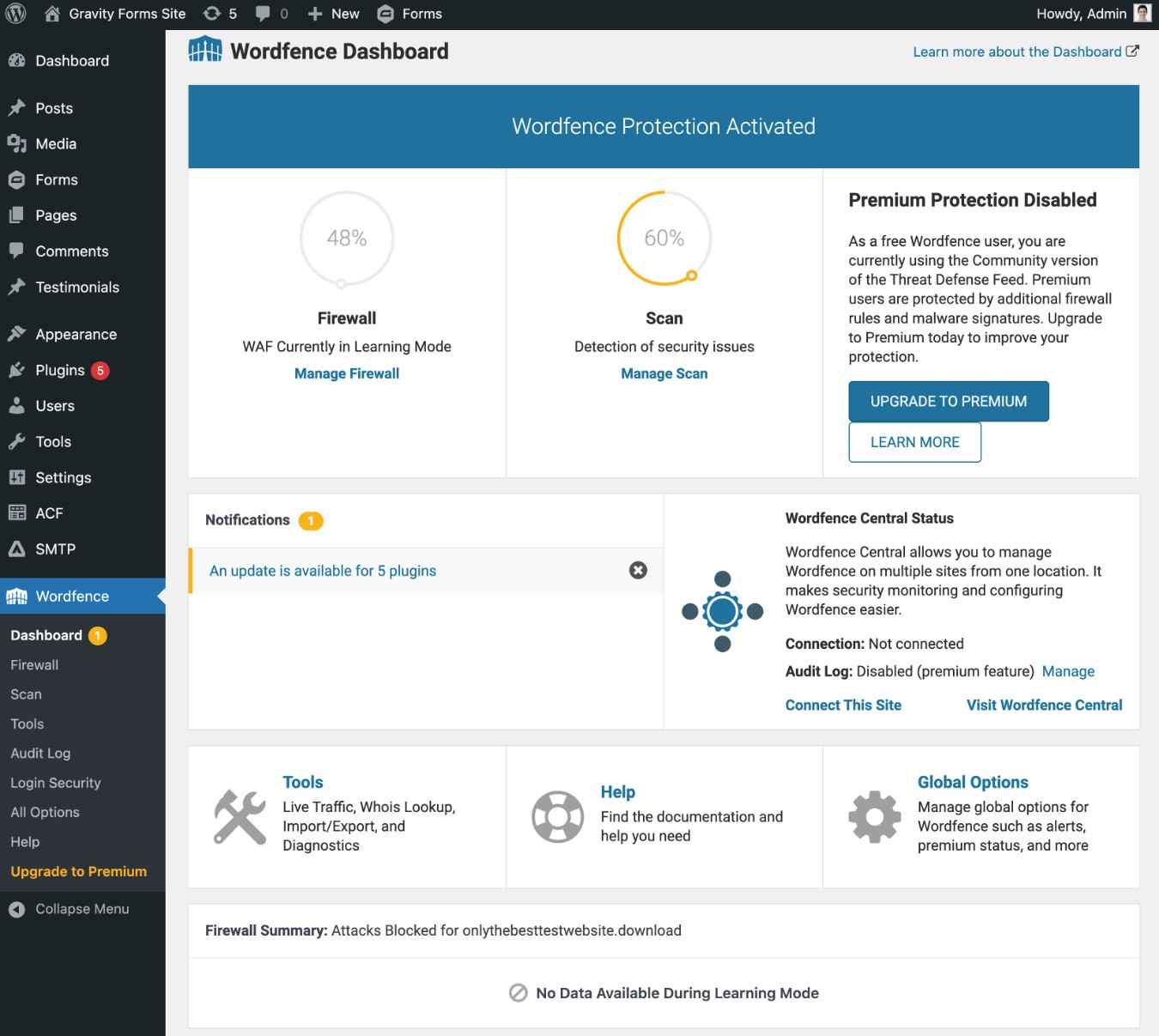The image size is (1159, 1036).
Task: Open the Howdy, Admin account menu
Action: [x=1080, y=13]
